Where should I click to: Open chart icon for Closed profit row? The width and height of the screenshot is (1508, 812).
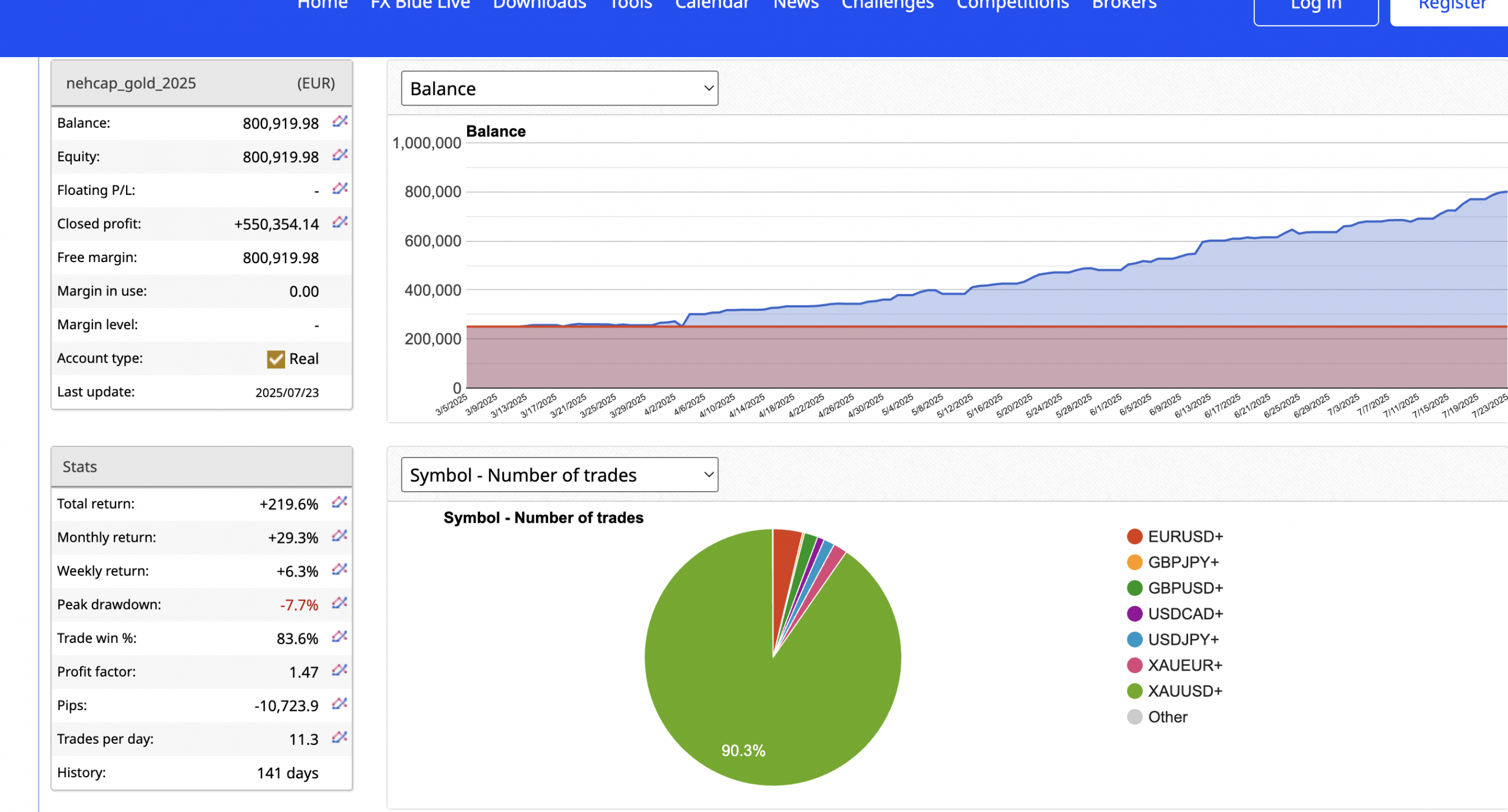[340, 222]
